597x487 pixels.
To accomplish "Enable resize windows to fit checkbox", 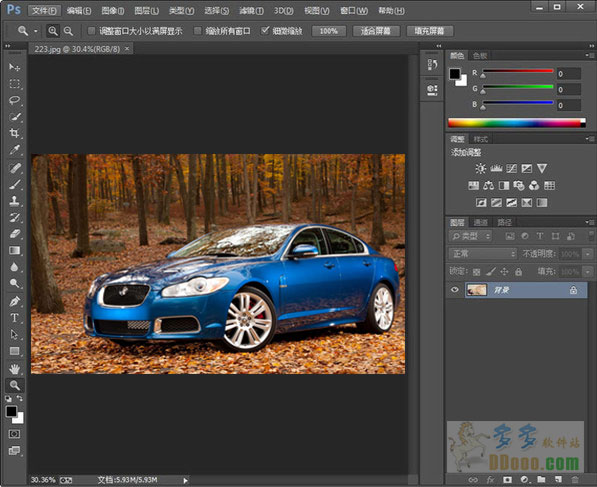I will (x=91, y=30).
